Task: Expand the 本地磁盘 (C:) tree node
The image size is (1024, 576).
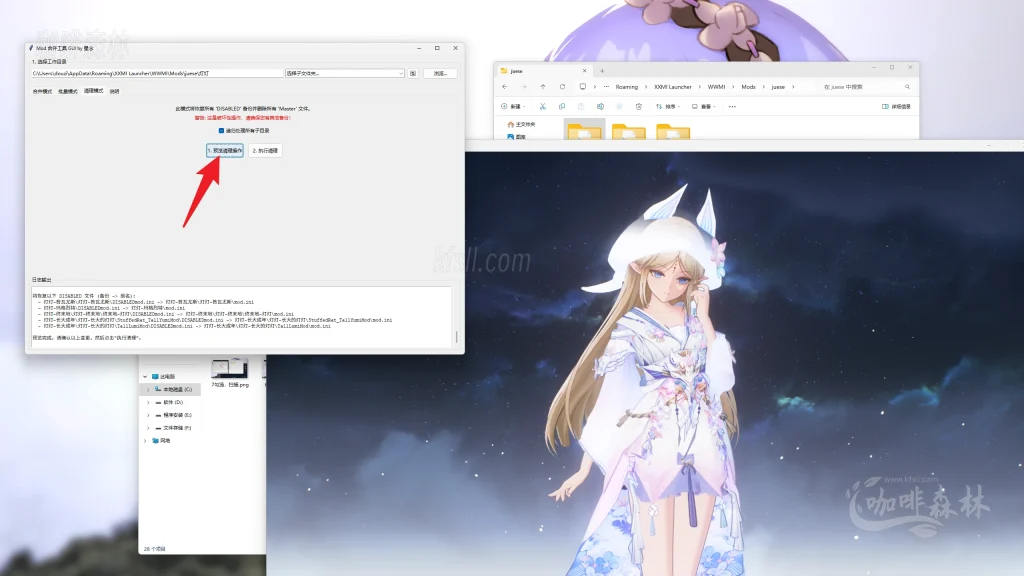Action: pos(148,389)
